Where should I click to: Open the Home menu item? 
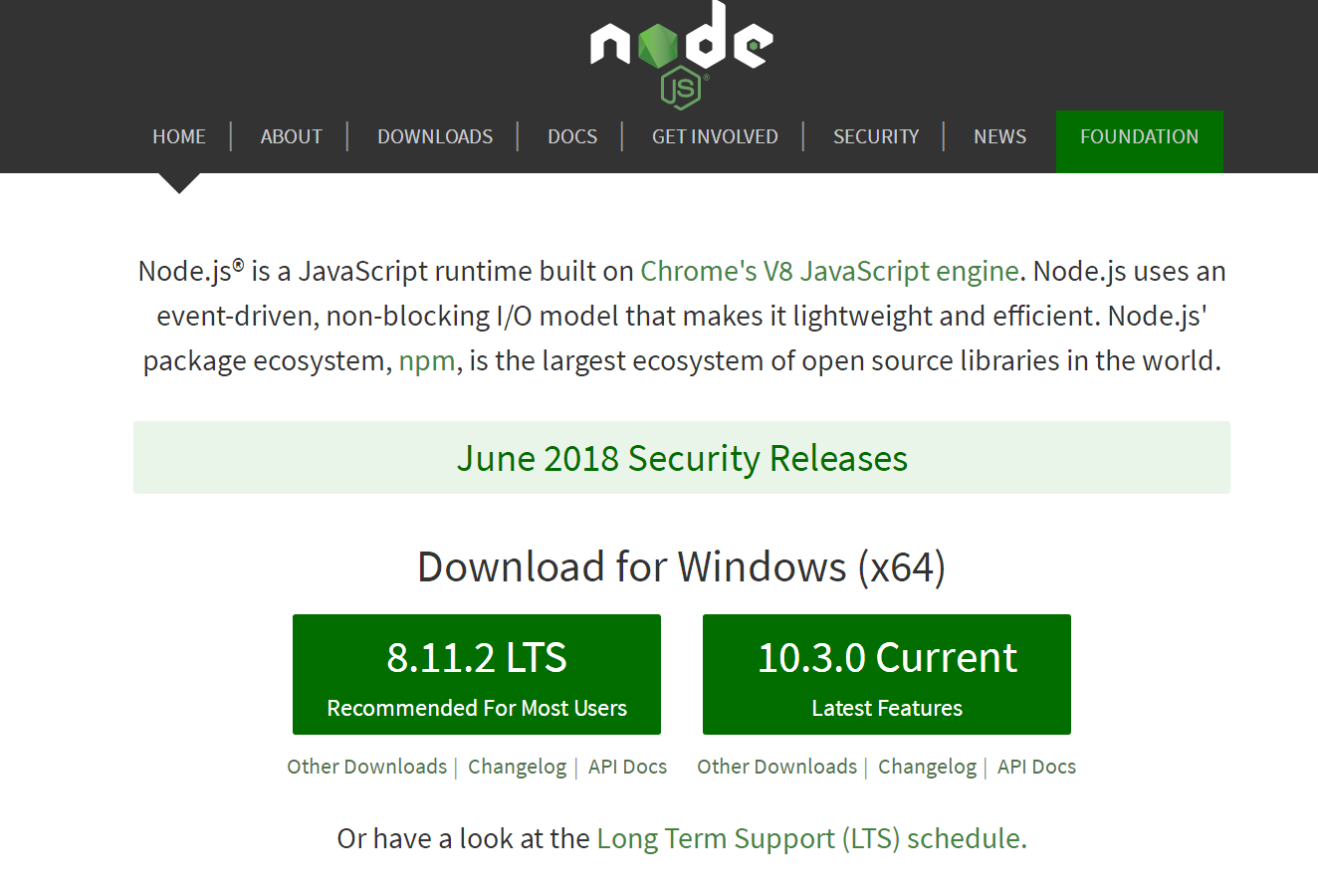[179, 136]
